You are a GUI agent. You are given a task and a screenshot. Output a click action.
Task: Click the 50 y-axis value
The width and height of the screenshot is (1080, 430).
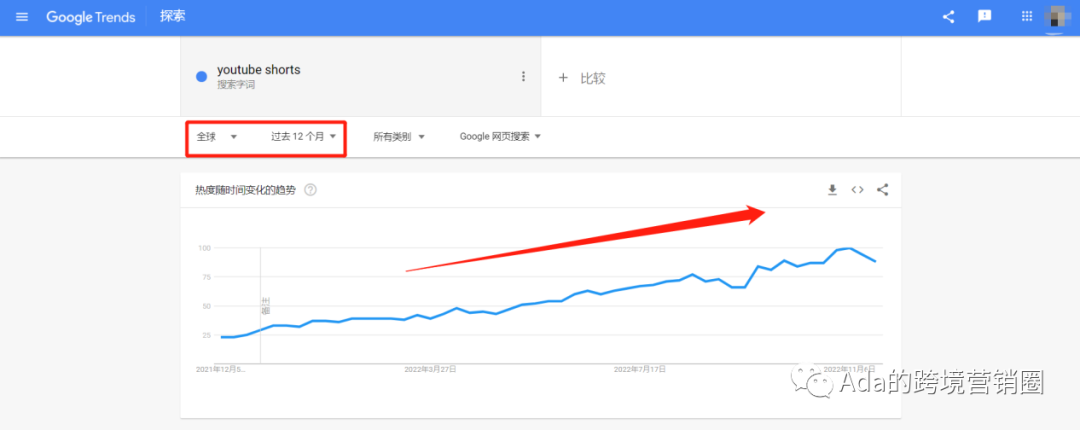click(205, 306)
